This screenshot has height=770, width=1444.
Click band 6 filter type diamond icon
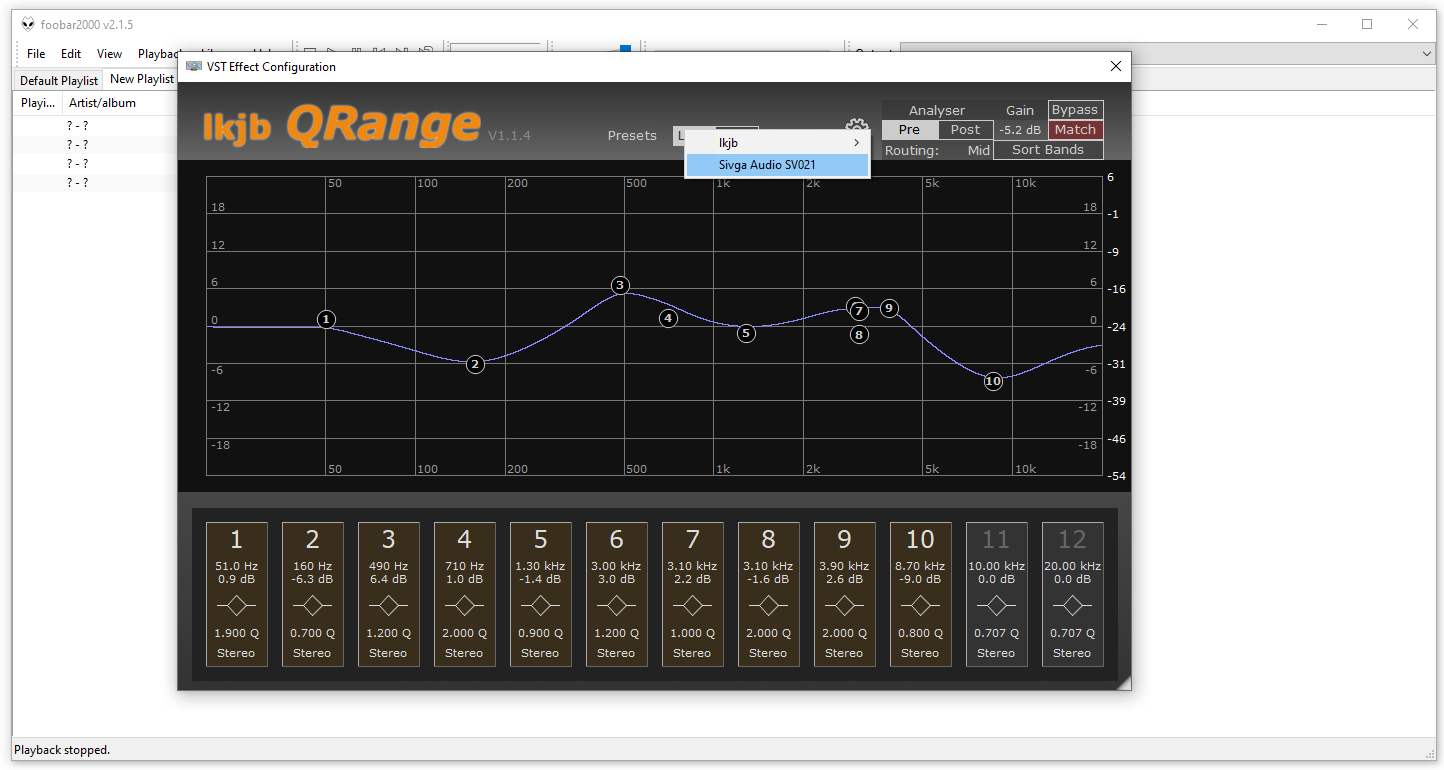pyautogui.click(x=616, y=606)
